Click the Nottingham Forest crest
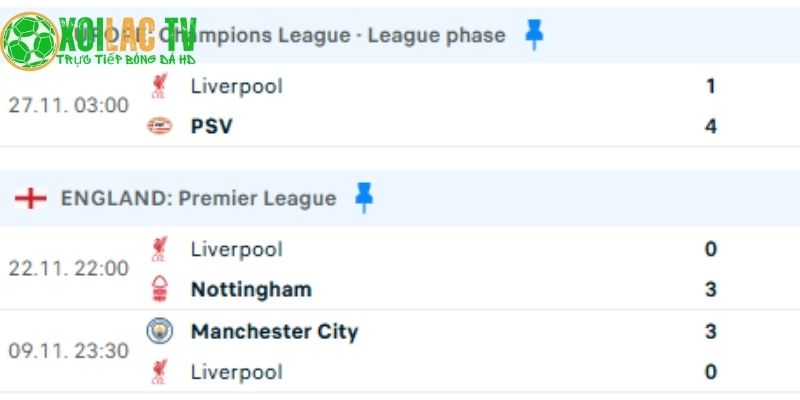The width and height of the screenshot is (800, 400). pos(159,289)
